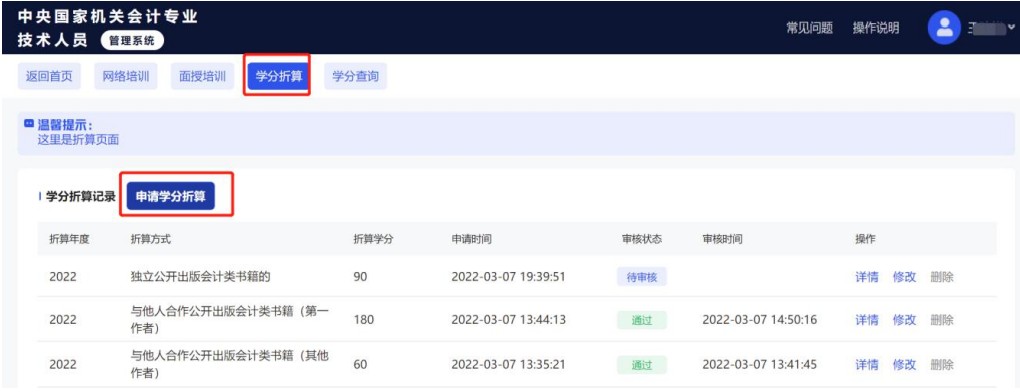Click the 这里是折算页面 hint text

tap(78, 139)
